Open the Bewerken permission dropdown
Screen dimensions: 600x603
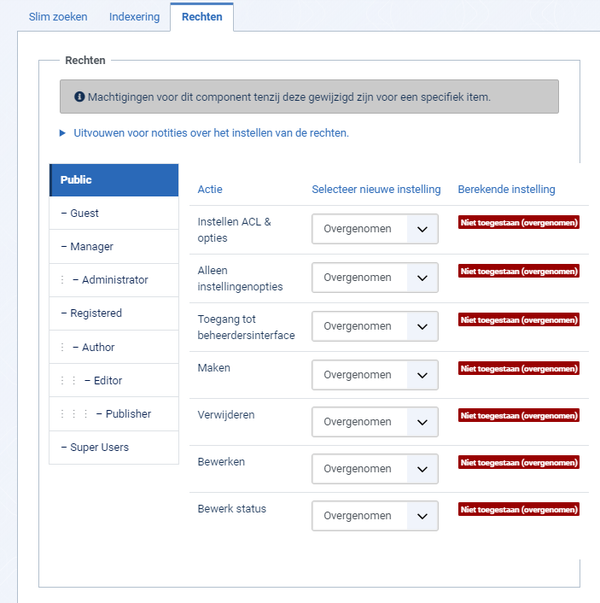[x=375, y=468]
